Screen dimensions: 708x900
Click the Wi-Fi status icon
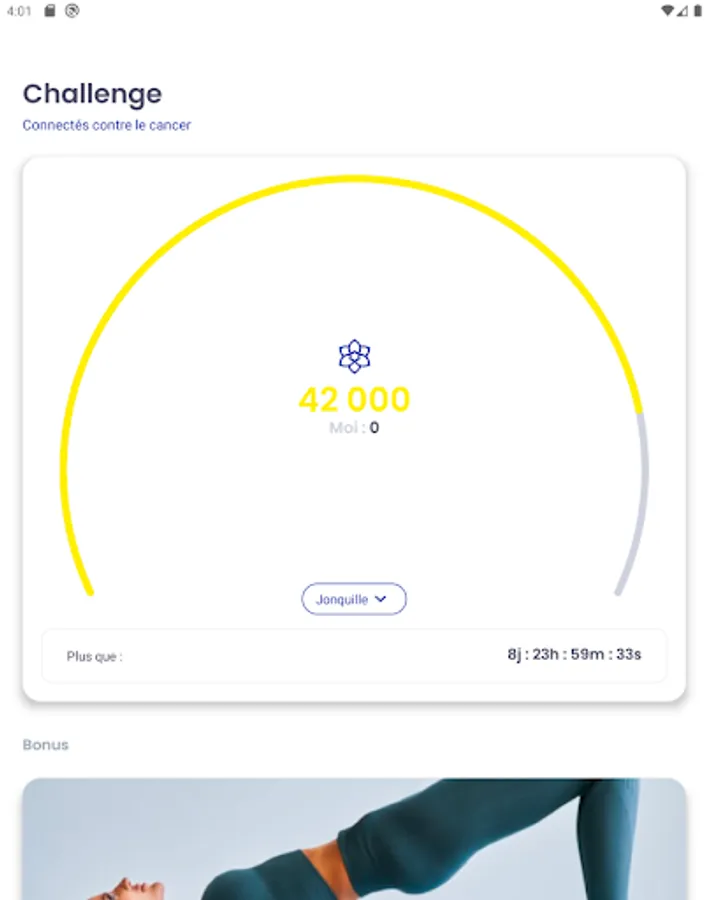click(x=667, y=11)
